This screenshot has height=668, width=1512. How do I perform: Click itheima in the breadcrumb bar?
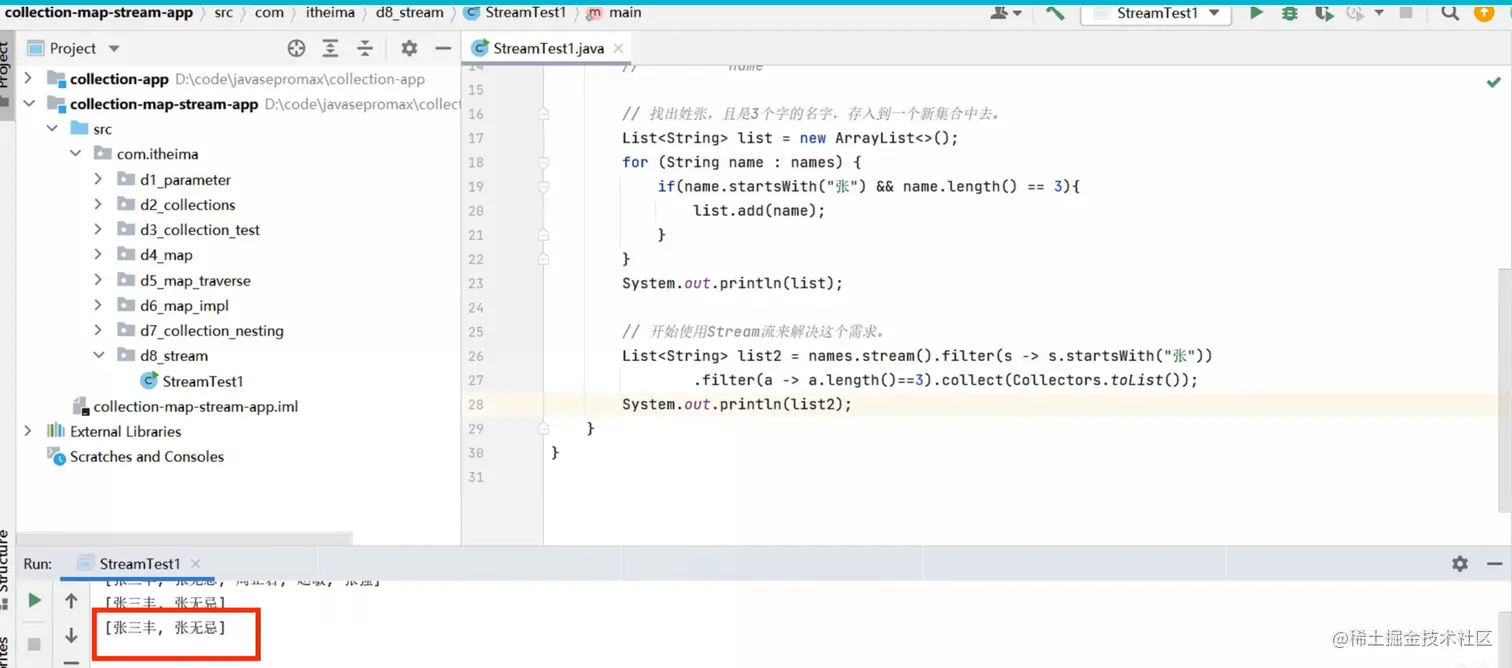pos(329,13)
